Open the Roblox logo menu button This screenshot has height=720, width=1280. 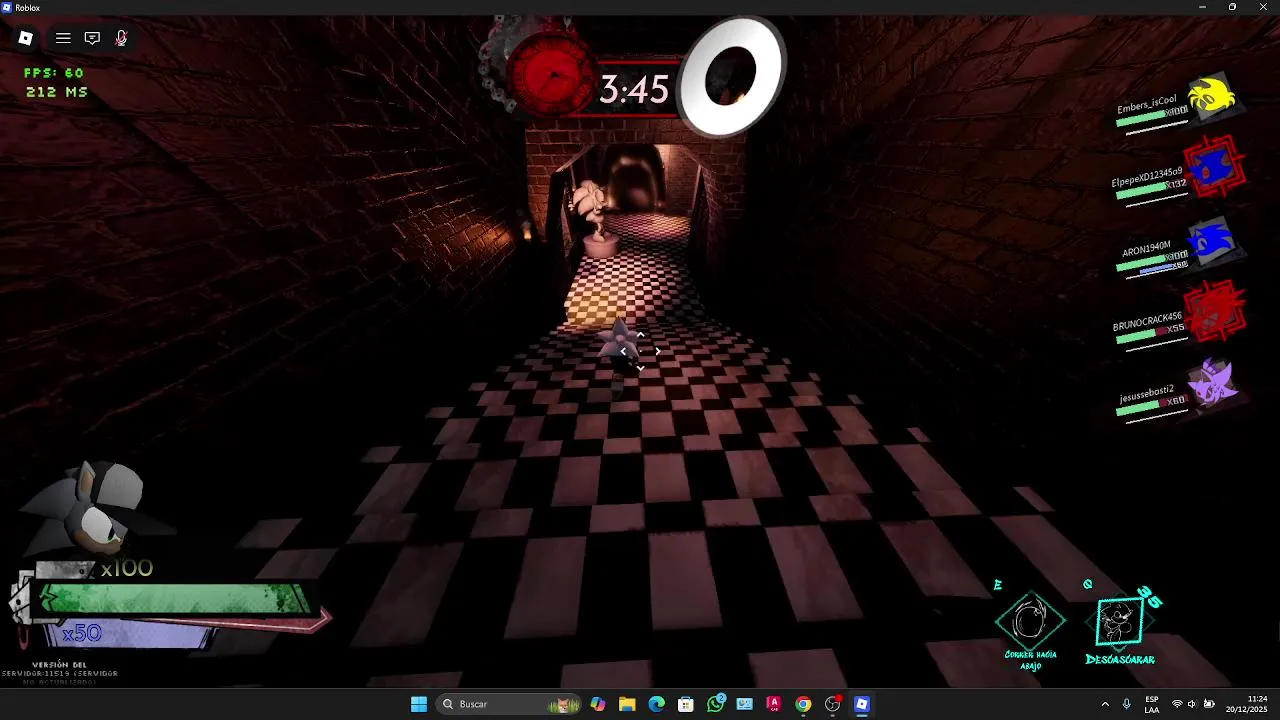coord(26,38)
